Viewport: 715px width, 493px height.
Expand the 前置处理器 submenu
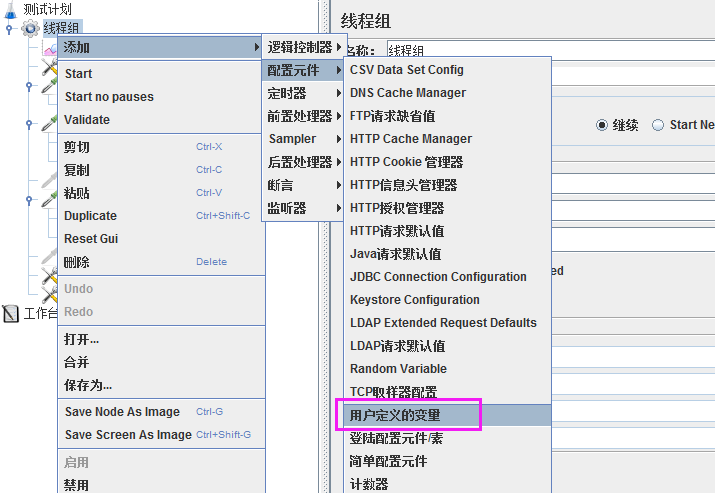(304, 116)
